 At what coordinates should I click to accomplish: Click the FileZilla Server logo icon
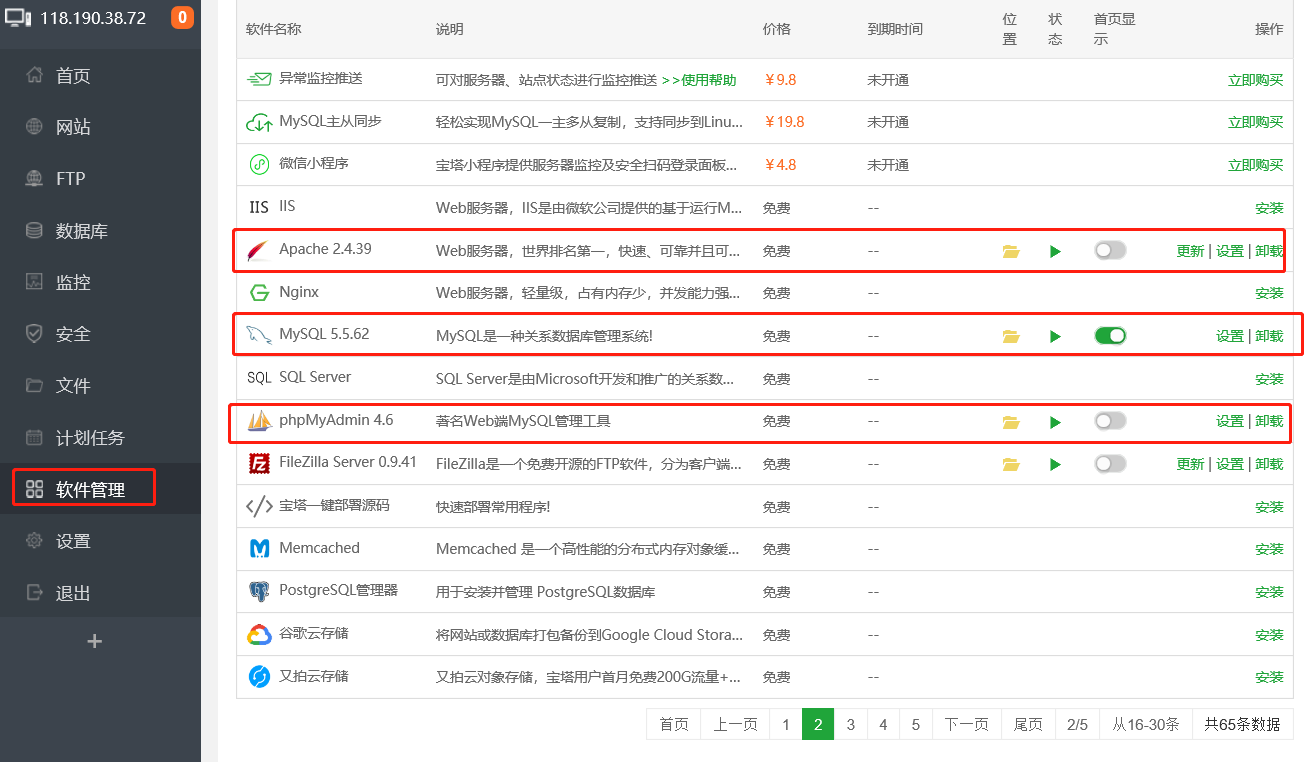coord(259,464)
